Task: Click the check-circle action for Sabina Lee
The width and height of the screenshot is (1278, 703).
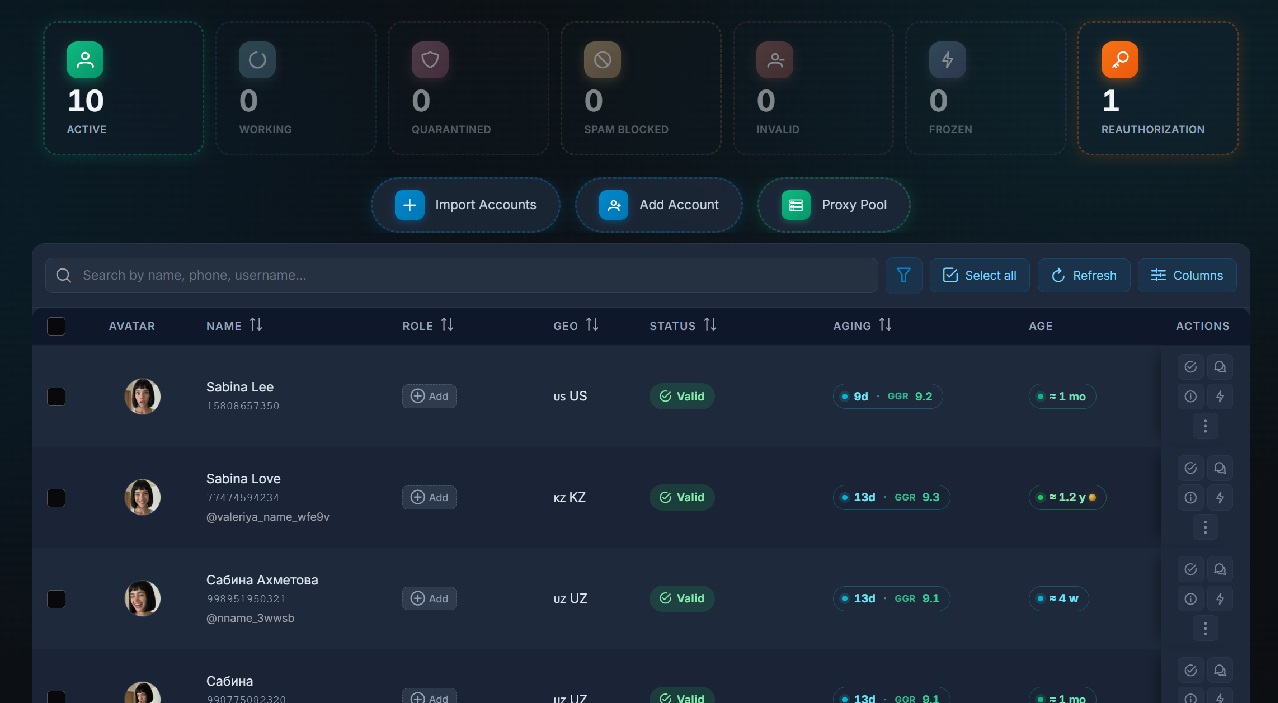Action: pyautogui.click(x=1190, y=367)
